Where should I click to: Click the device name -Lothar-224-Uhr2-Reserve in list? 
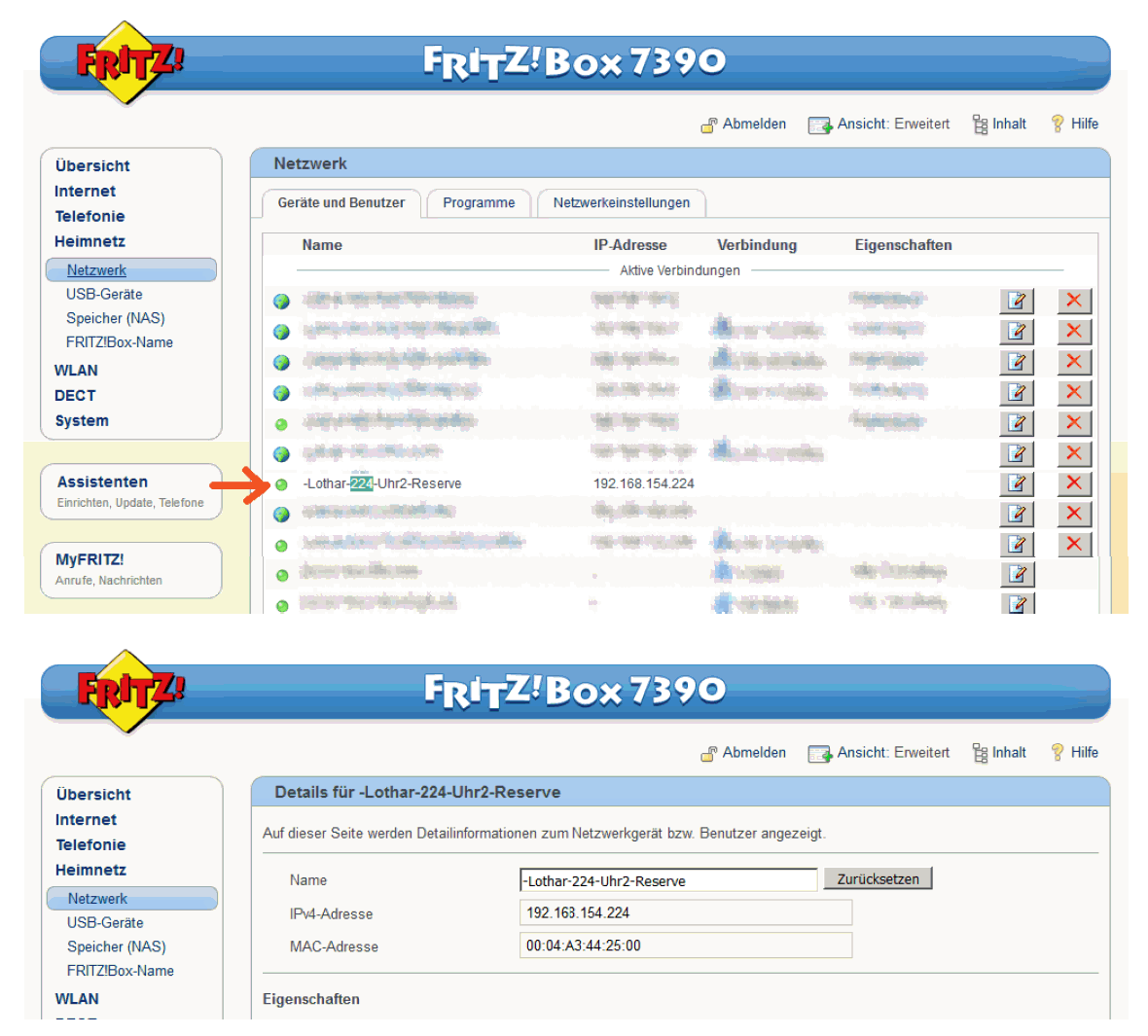(382, 484)
